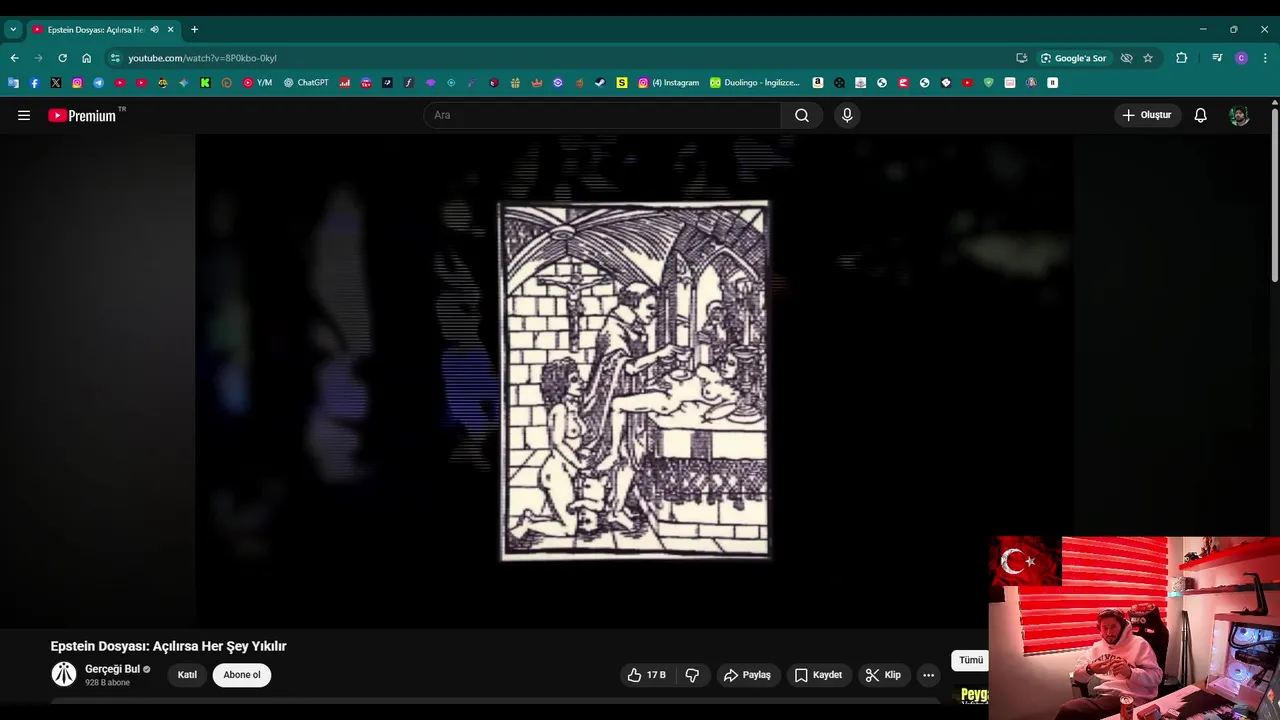The width and height of the screenshot is (1280, 720).
Task: Click Google'a Sor lens button
Action: click(x=1074, y=58)
